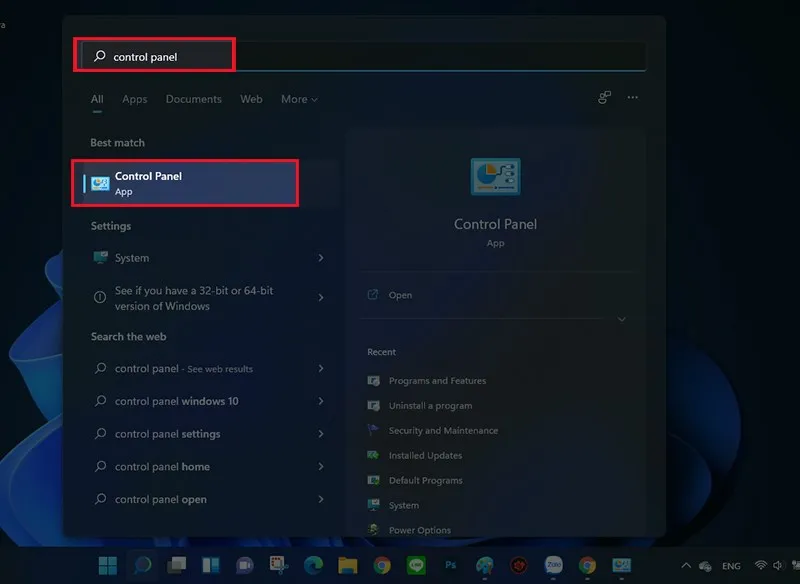Click the Windows Start button in taskbar
800x584 pixels.
coord(107,566)
